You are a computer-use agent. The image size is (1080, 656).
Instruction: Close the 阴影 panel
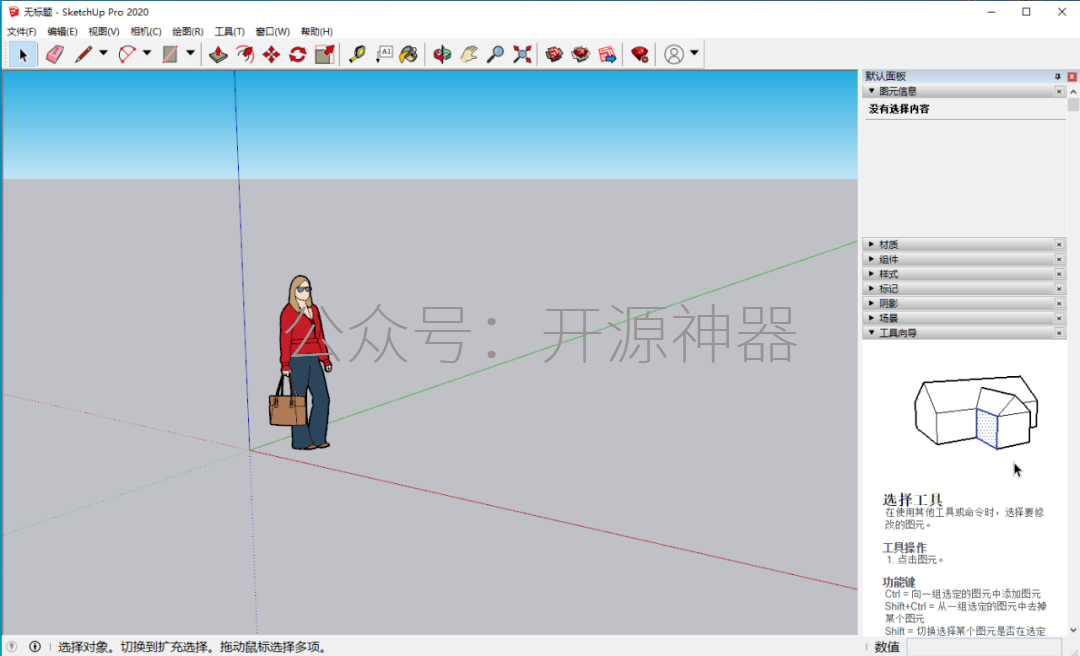coord(1059,303)
